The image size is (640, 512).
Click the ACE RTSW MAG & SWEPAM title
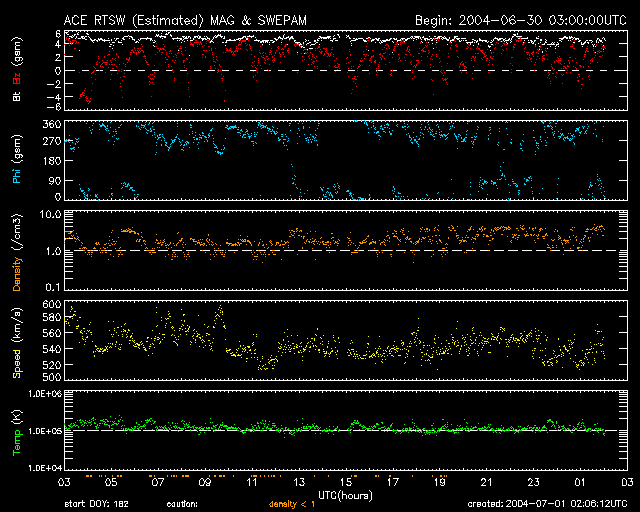pos(200,20)
